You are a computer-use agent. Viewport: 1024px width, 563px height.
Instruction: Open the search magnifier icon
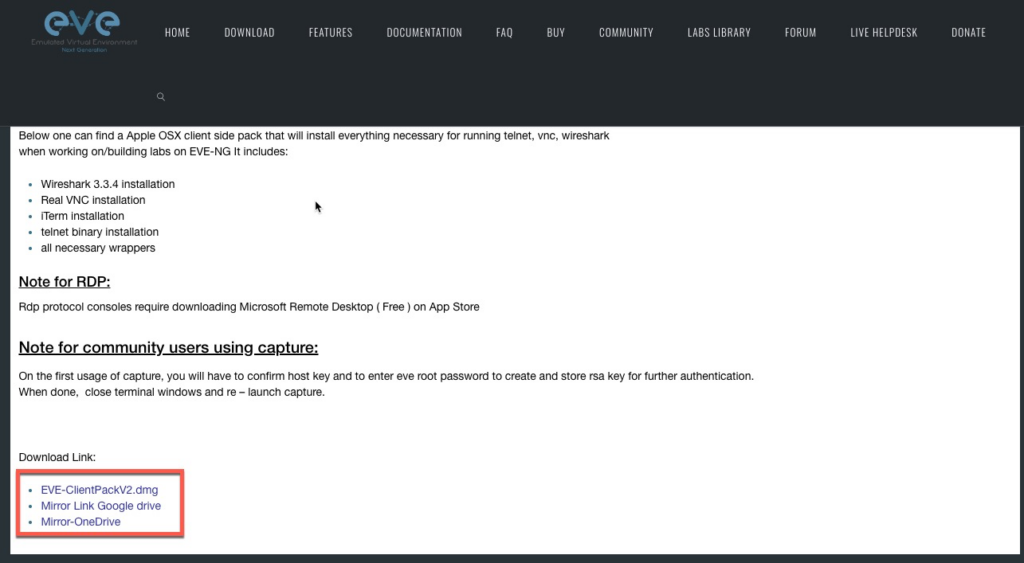(161, 97)
